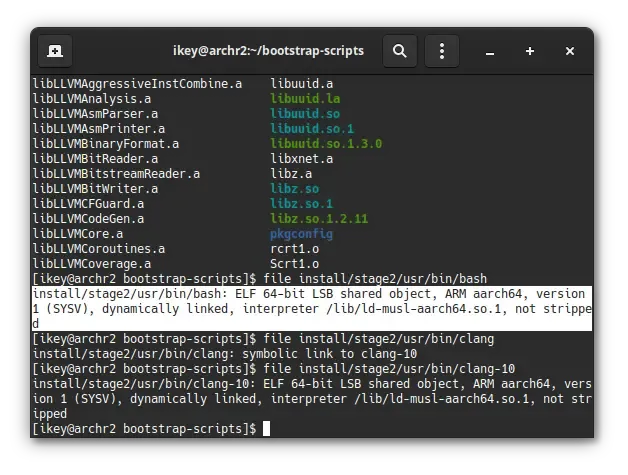
Task: Click the libuuid.a entry
Action: (x=302, y=84)
